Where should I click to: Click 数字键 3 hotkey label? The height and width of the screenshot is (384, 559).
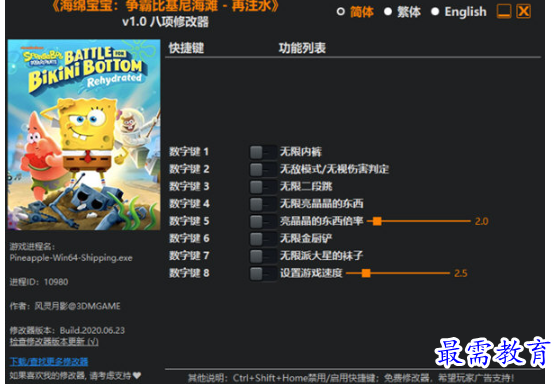(x=189, y=186)
